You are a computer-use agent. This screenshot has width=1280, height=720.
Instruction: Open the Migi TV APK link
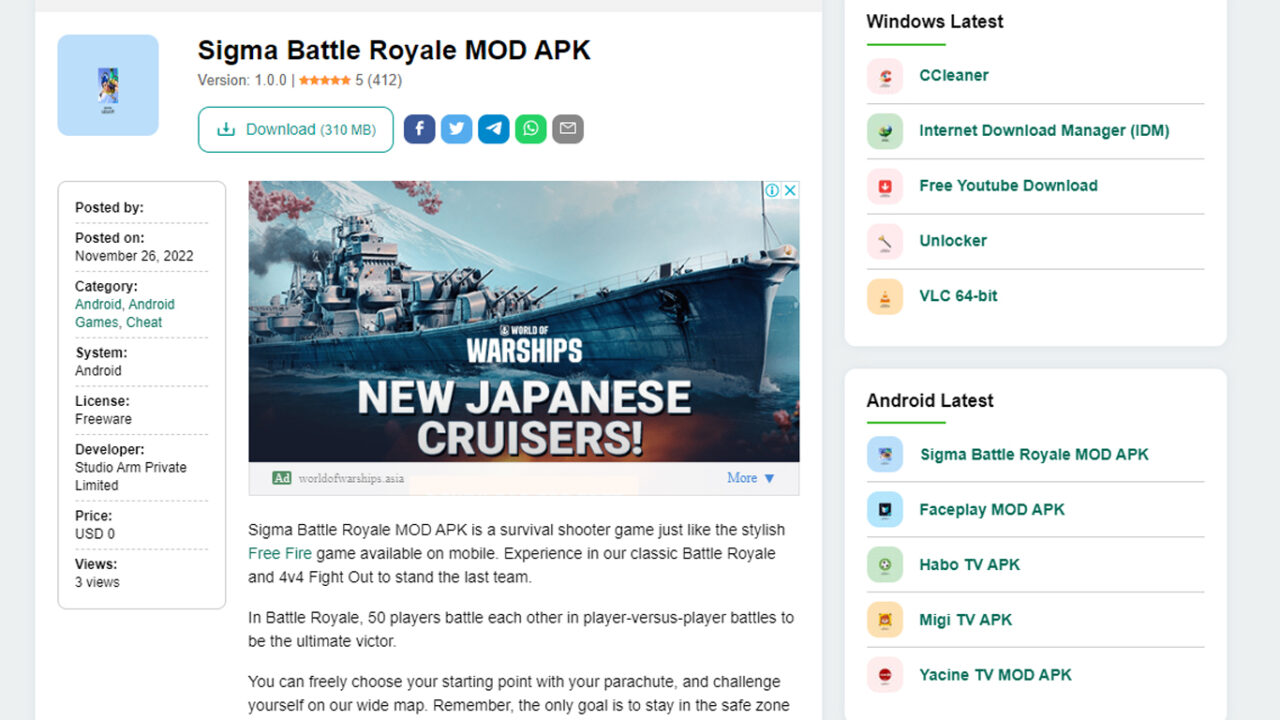click(x=965, y=619)
